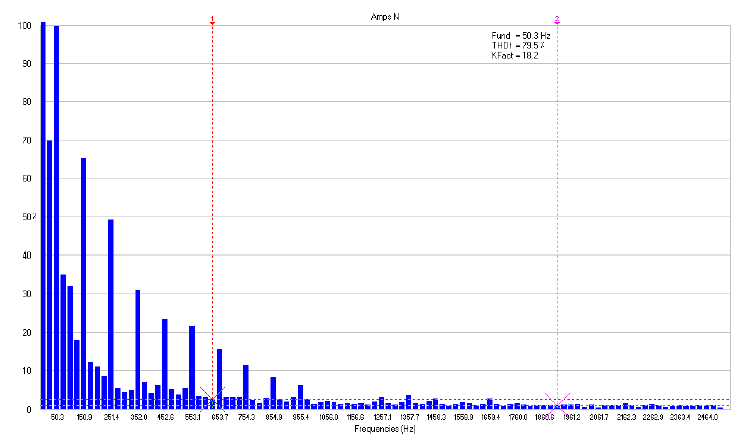
Task: Select the tall bar just right of red cursor
Action: pyautogui.click(x=219, y=378)
